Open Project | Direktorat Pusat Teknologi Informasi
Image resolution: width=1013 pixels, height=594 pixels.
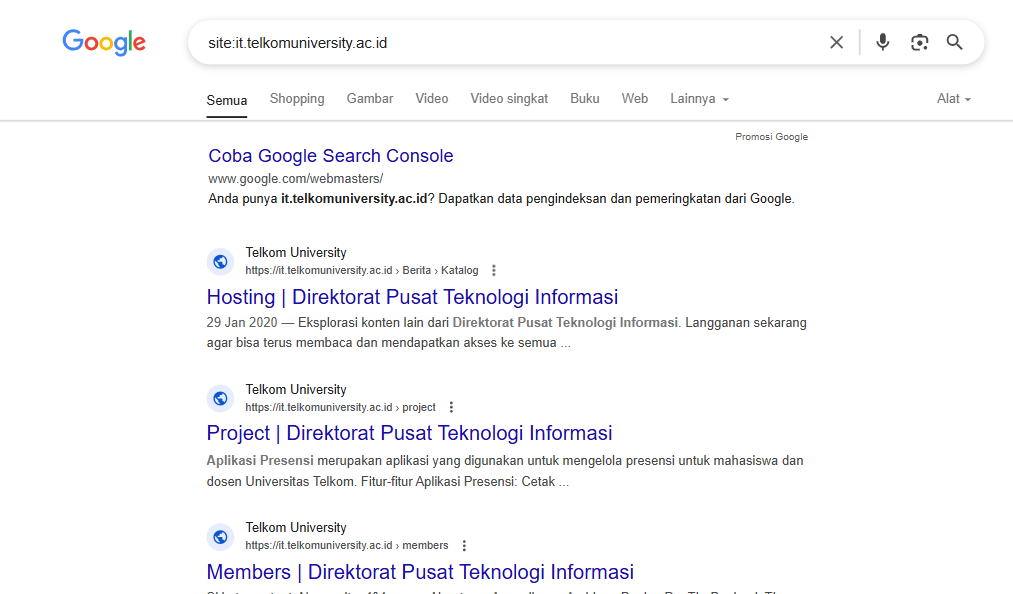[x=410, y=434]
